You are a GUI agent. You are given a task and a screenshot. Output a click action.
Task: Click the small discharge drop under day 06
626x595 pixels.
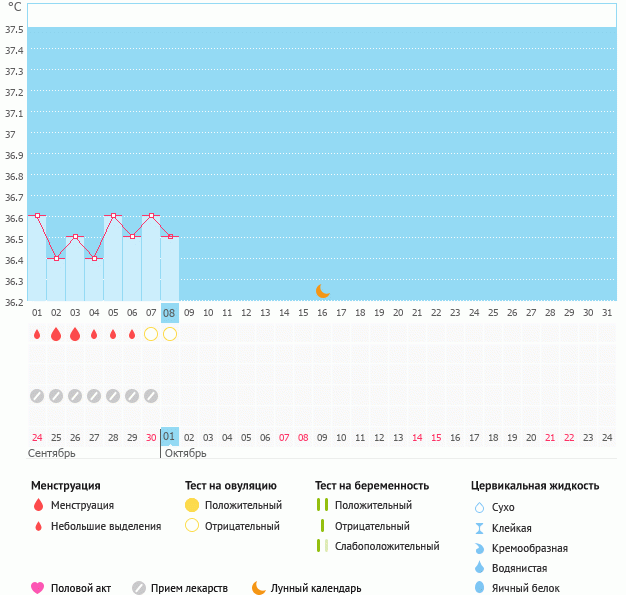[x=132, y=334]
